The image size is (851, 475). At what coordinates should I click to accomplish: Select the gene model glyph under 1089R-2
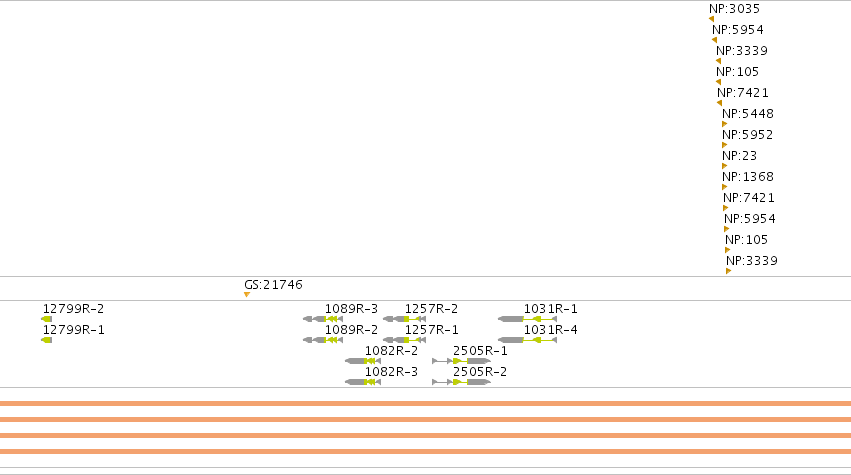pyautogui.click(x=323, y=340)
